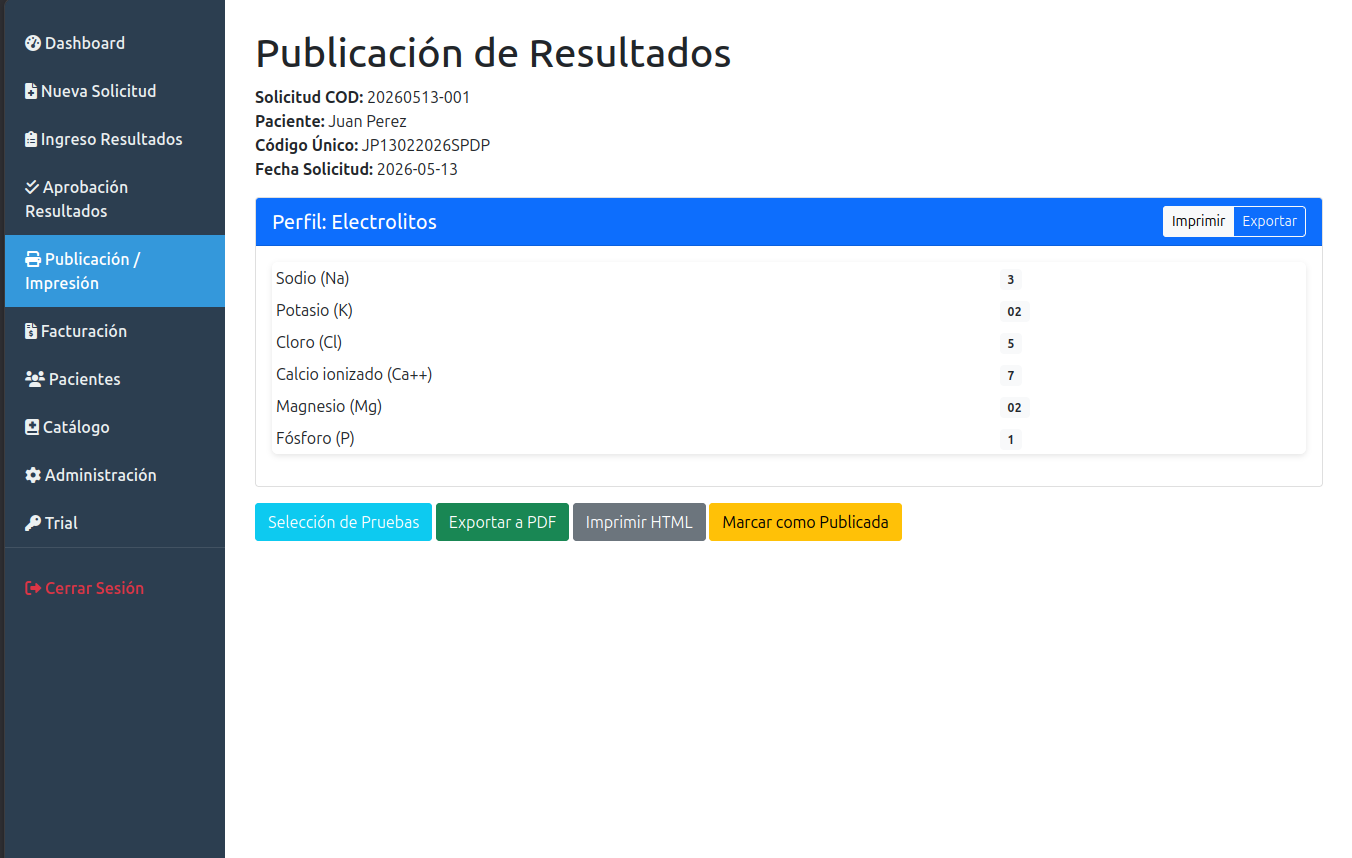Click the Dashboard gauge icon
Image resolution: width=1352 pixels, height=858 pixels.
pyautogui.click(x=33, y=43)
